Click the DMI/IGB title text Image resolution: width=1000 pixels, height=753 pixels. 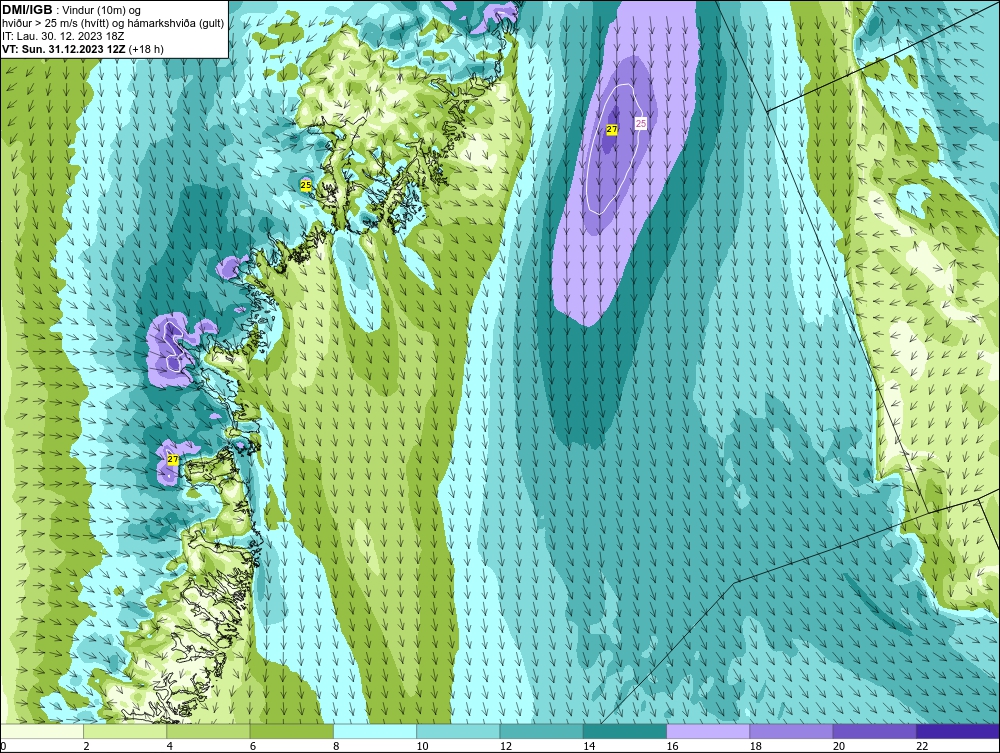click(x=27, y=10)
